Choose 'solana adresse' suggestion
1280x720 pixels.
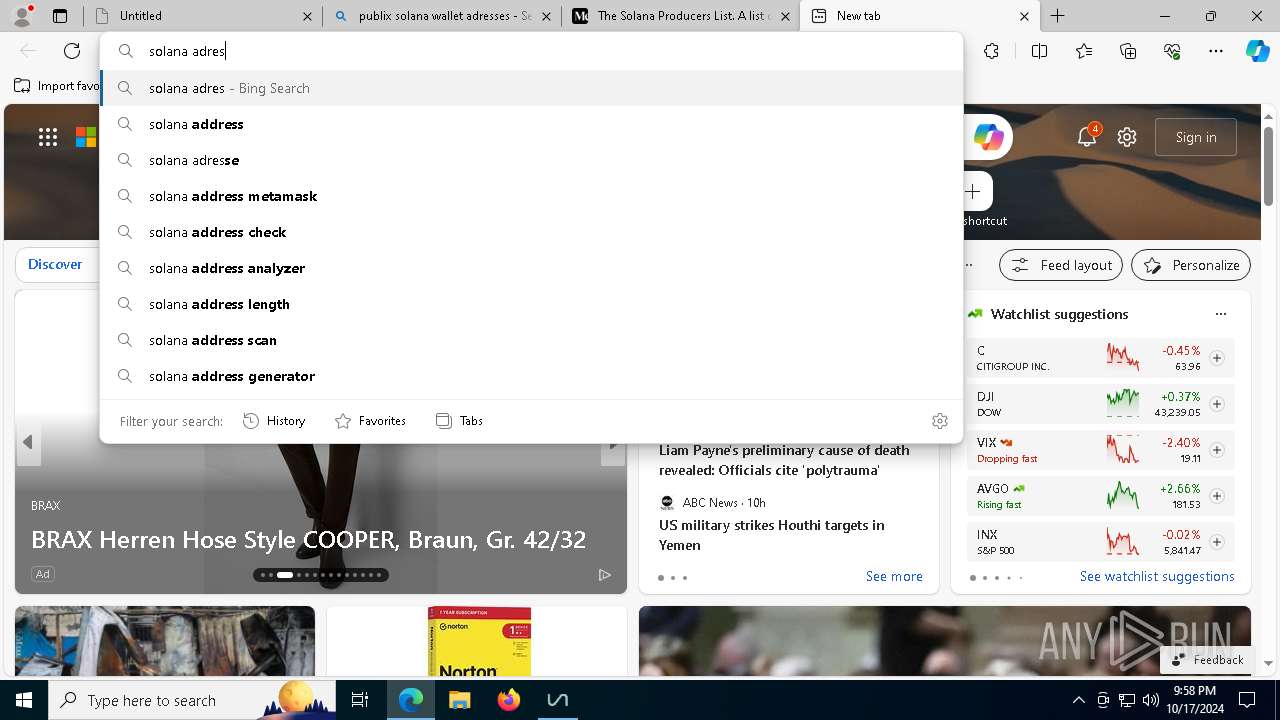coord(531,160)
